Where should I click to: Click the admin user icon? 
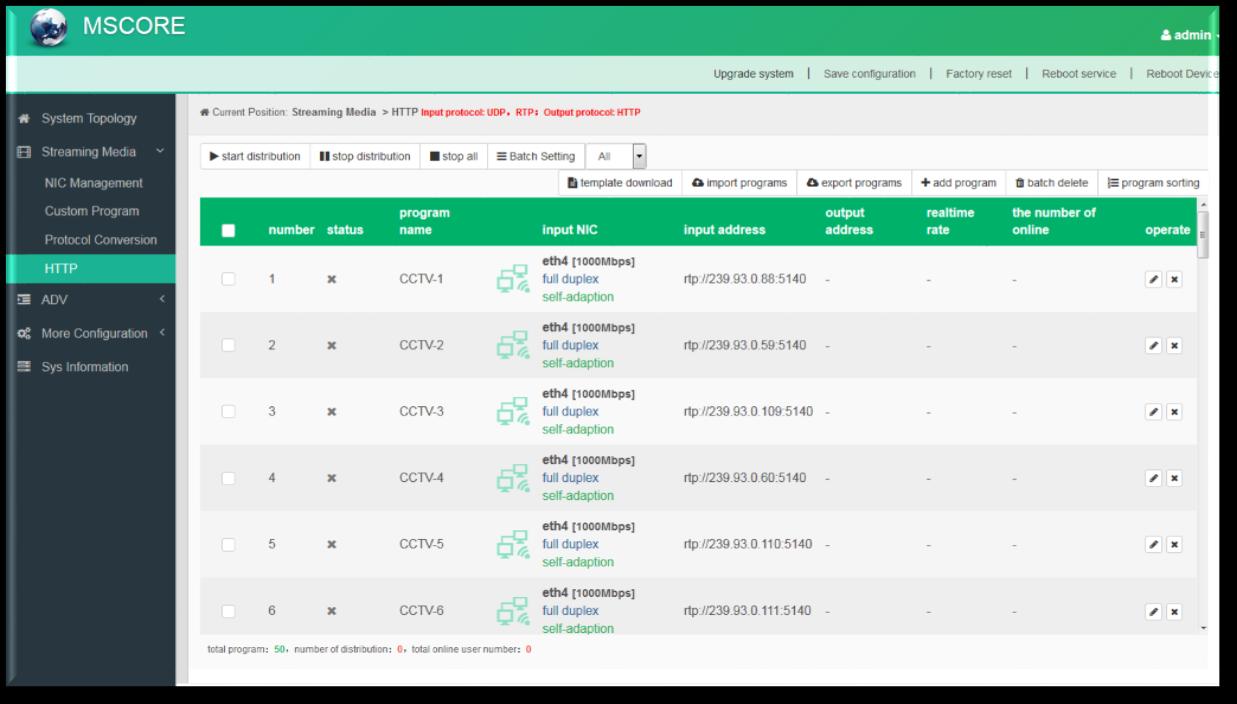click(1166, 36)
